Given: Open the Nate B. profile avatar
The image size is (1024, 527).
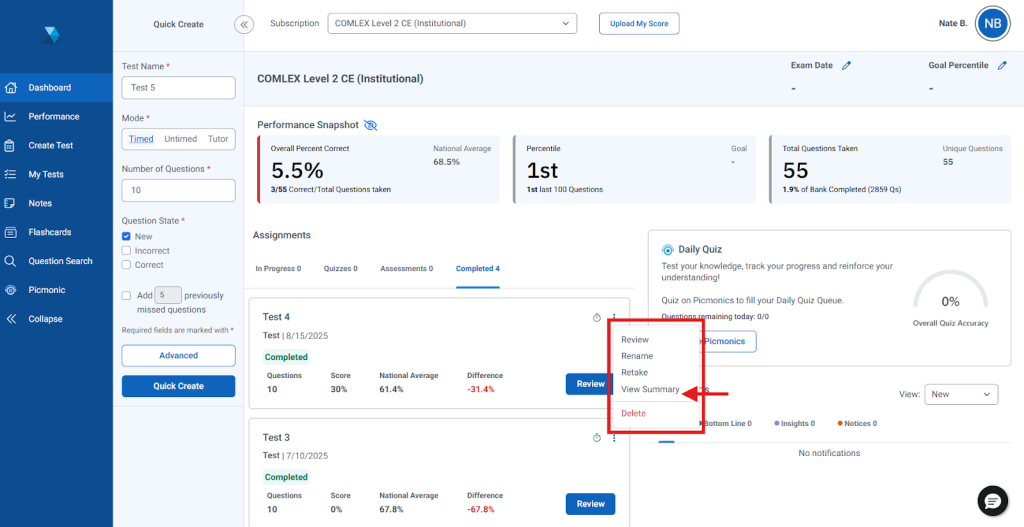Looking at the screenshot, I should coord(991,24).
